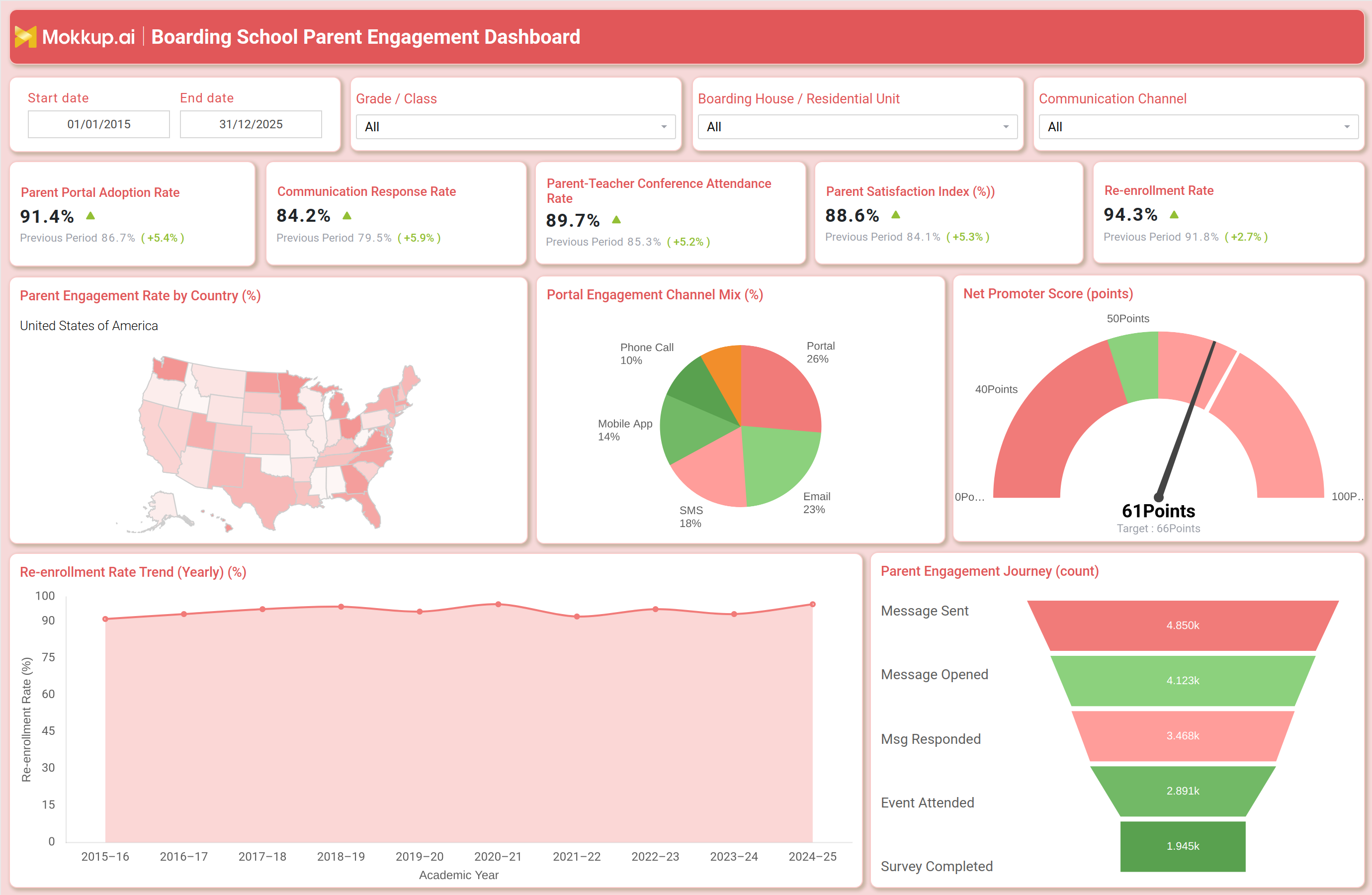Click the Mokkup.ai logo icon

click(25, 37)
